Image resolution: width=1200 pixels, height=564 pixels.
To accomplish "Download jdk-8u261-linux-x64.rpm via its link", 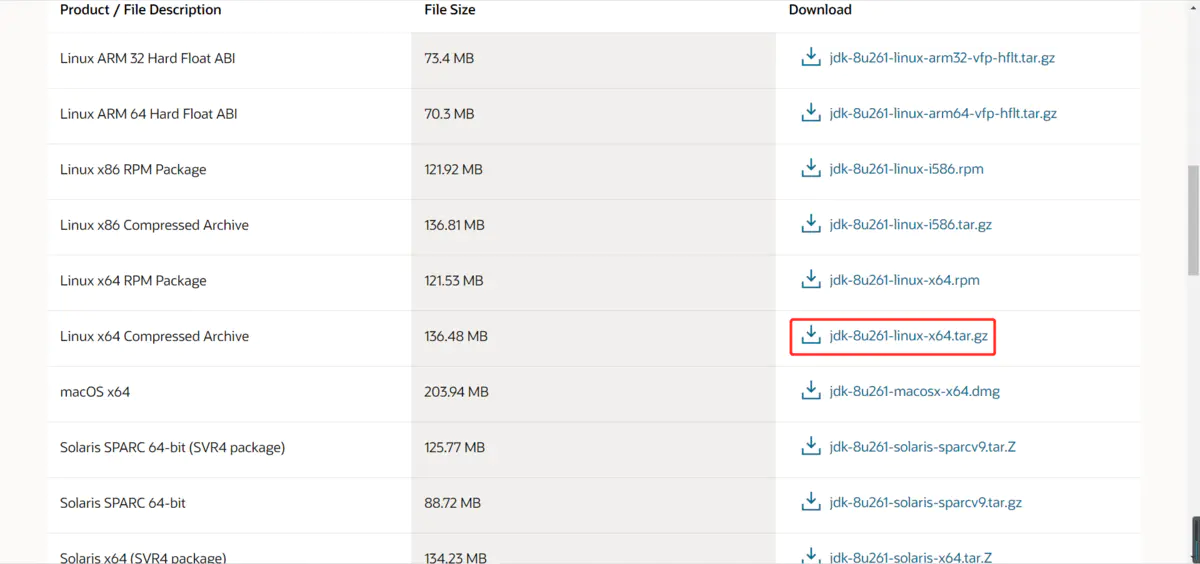I will (904, 281).
